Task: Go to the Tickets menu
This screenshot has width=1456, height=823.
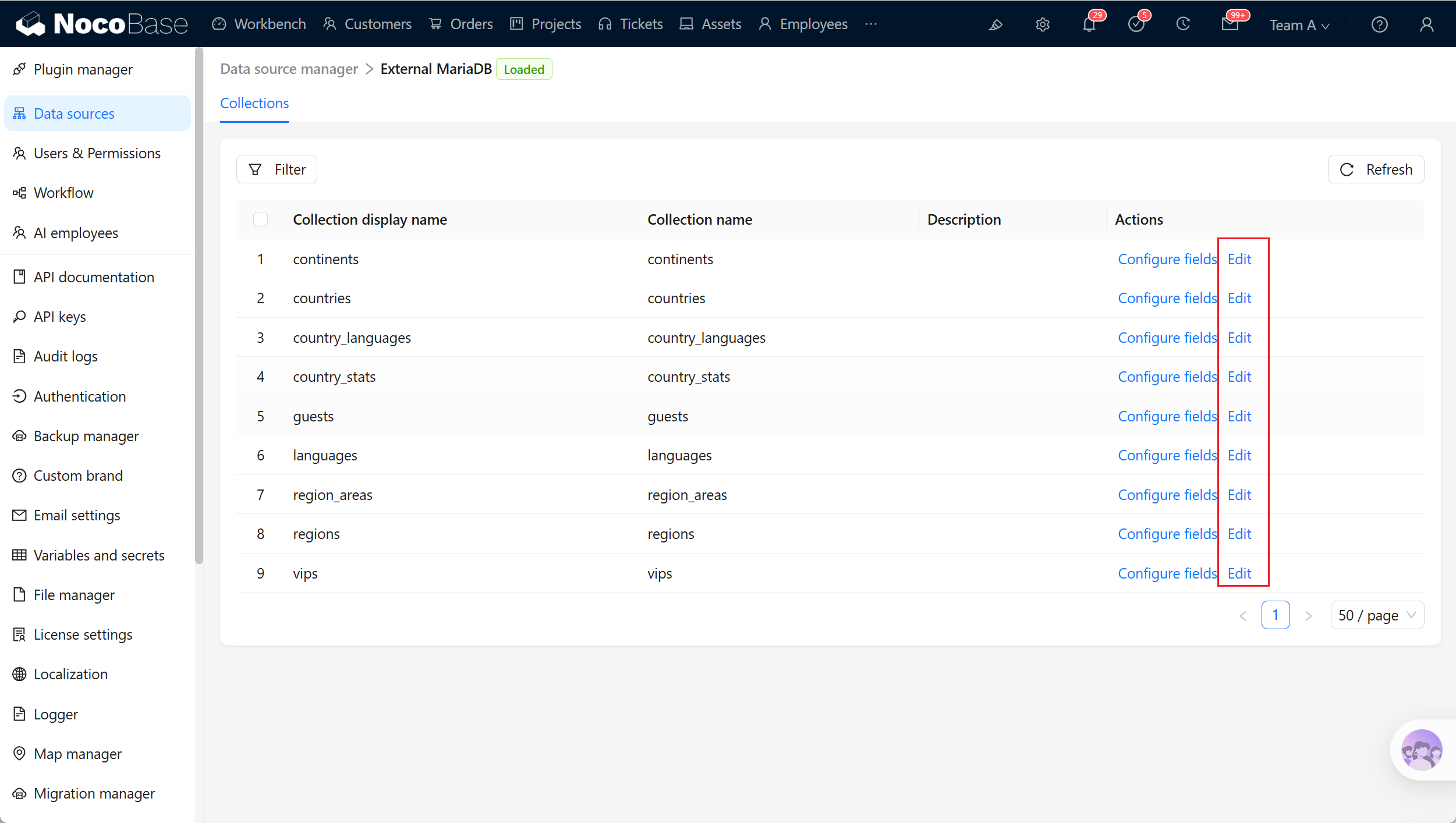Action: tap(630, 24)
